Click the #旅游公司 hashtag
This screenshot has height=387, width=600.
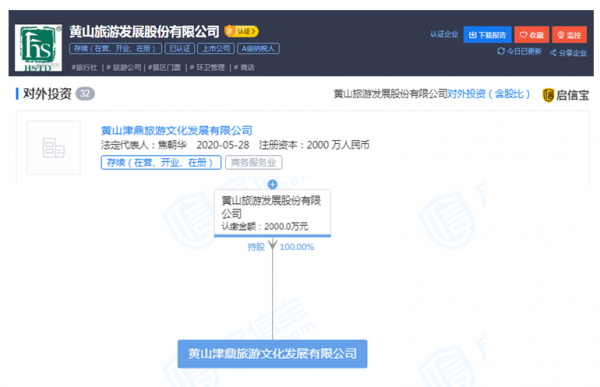tap(124, 67)
